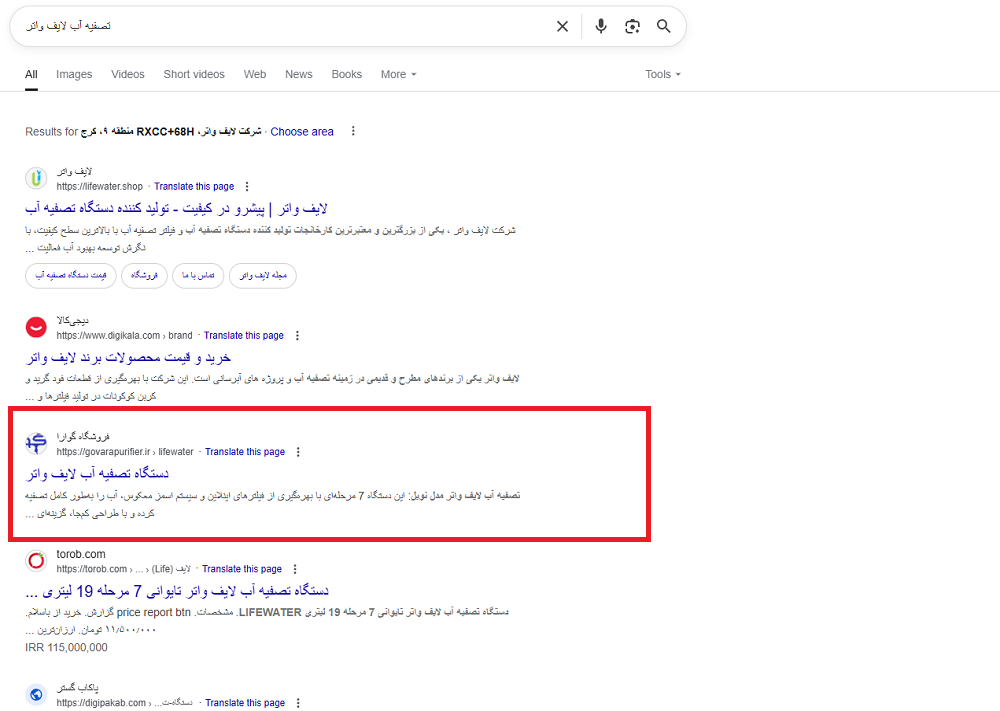Click the فروشگاه sitelink chip
Viewport: 1000px width, 711px height.
pyautogui.click(x=144, y=275)
